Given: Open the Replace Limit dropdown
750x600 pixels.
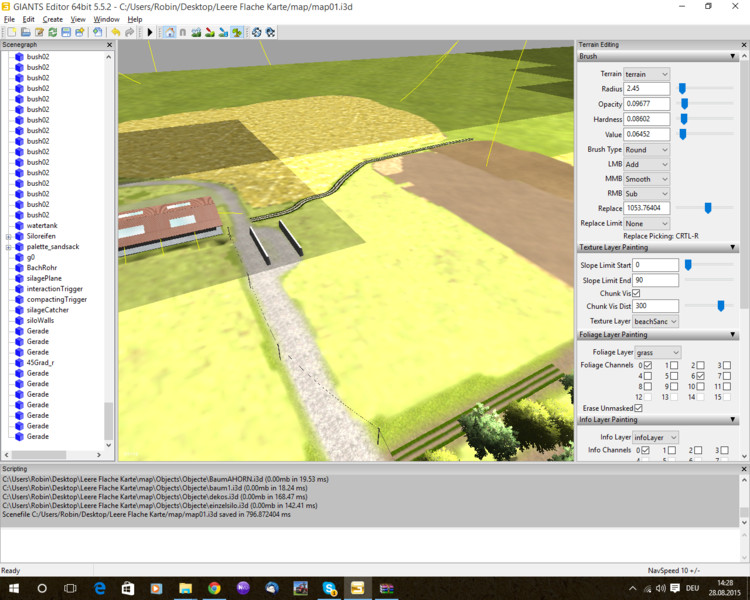Looking at the screenshot, I should [x=646, y=223].
